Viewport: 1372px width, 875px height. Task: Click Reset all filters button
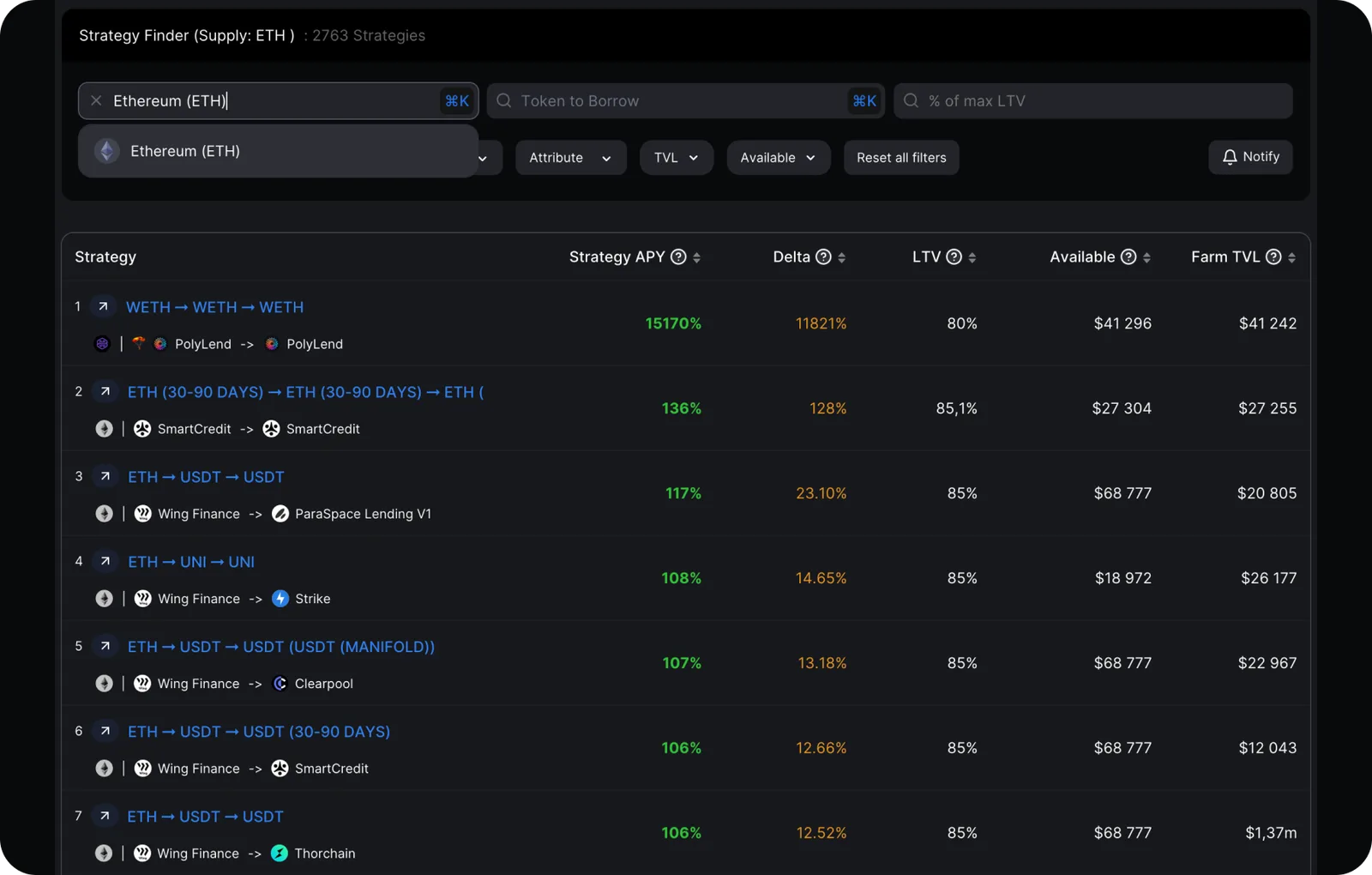pos(901,158)
